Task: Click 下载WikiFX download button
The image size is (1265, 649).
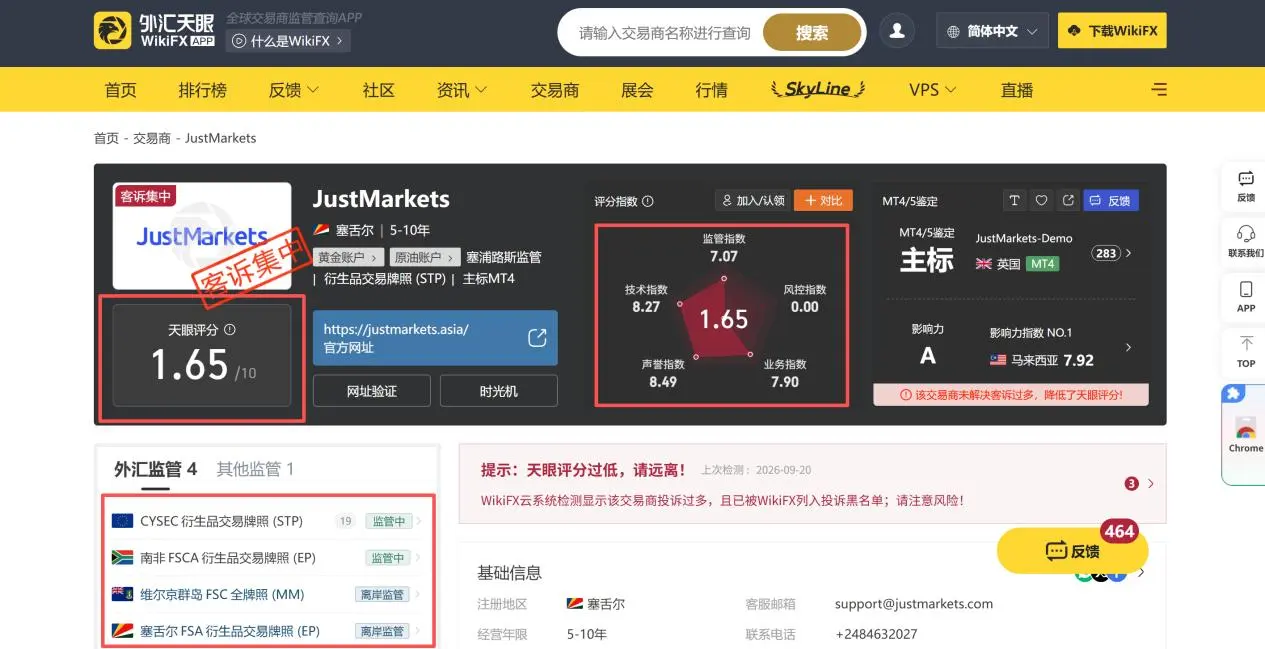Action: tap(1112, 31)
